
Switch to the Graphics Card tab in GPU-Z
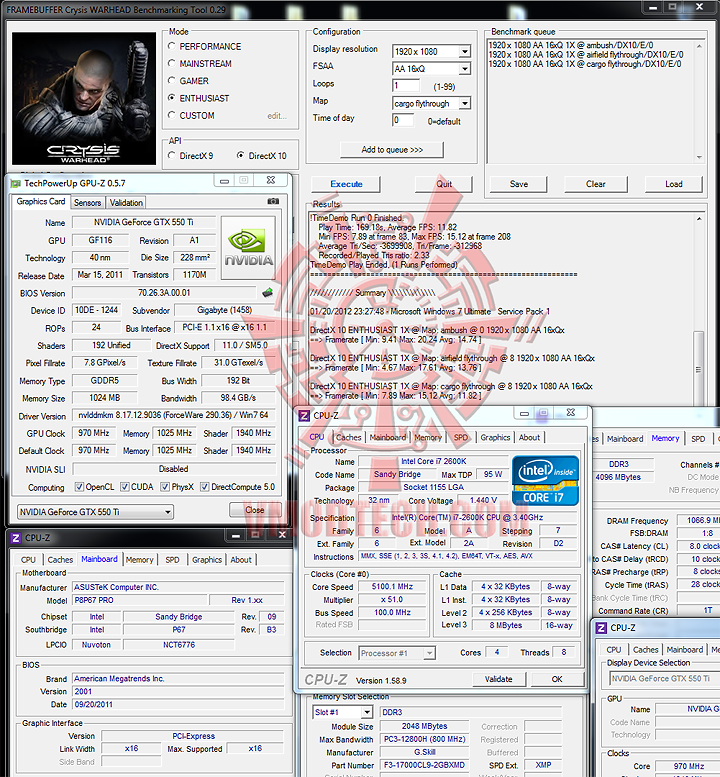[41, 202]
